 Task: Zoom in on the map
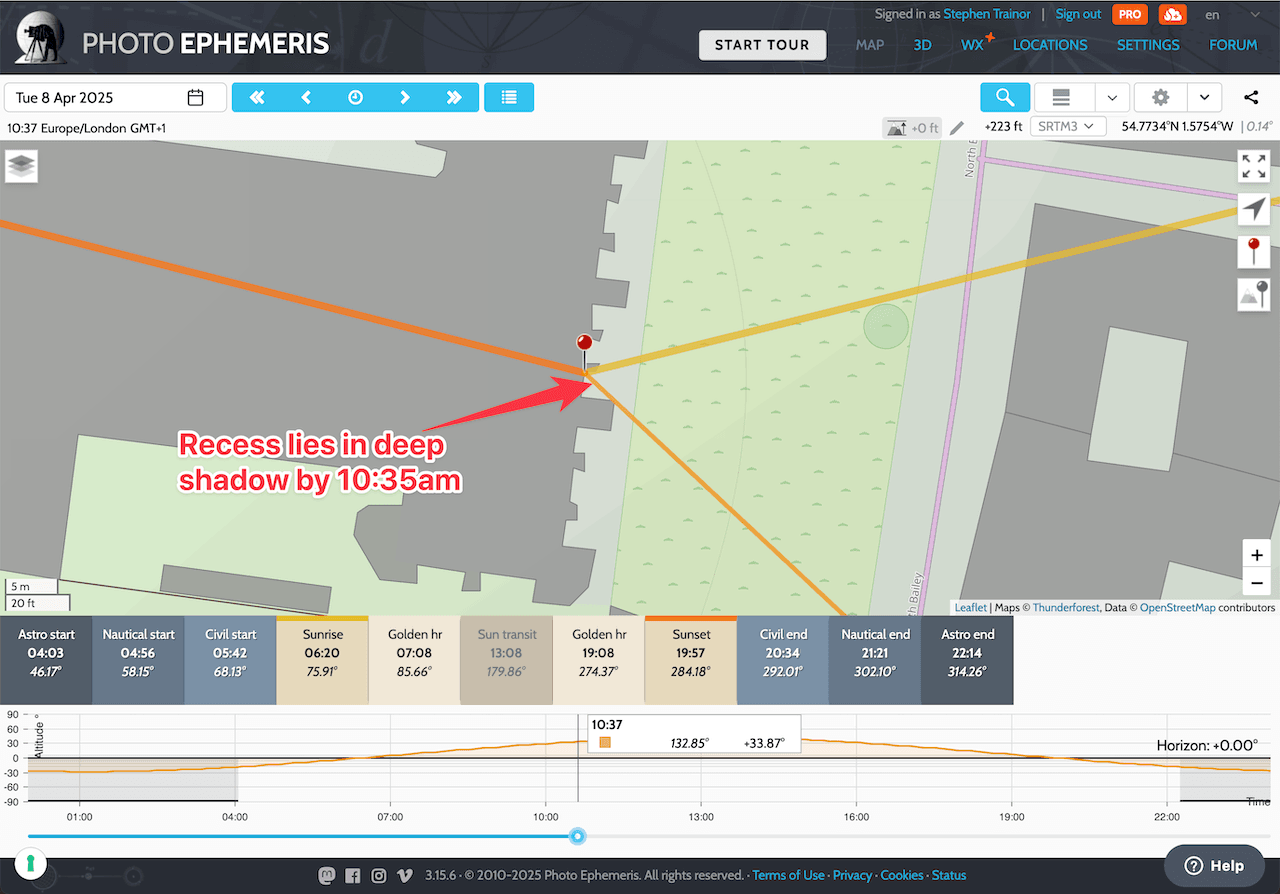pyautogui.click(x=1257, y=555)
